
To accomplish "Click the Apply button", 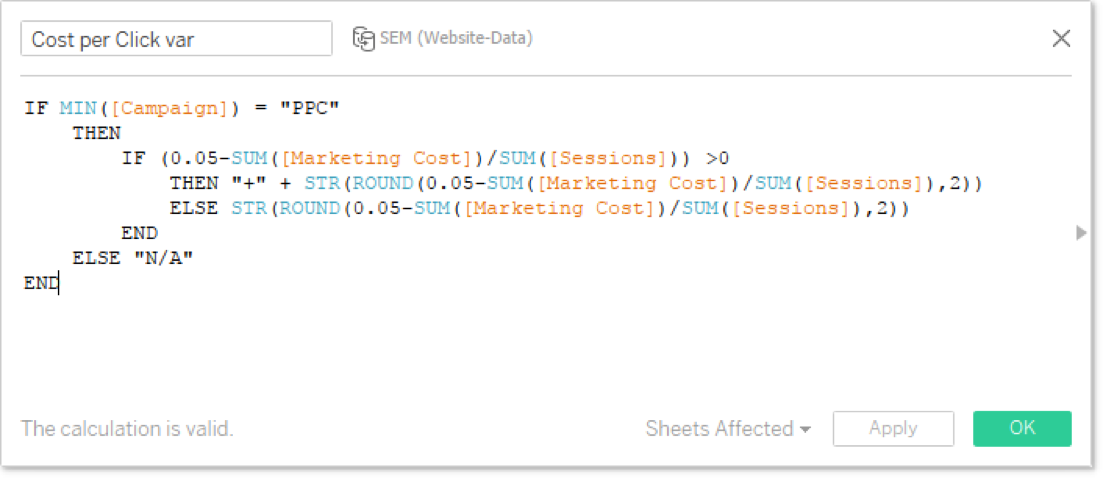I will coord(893,428).
